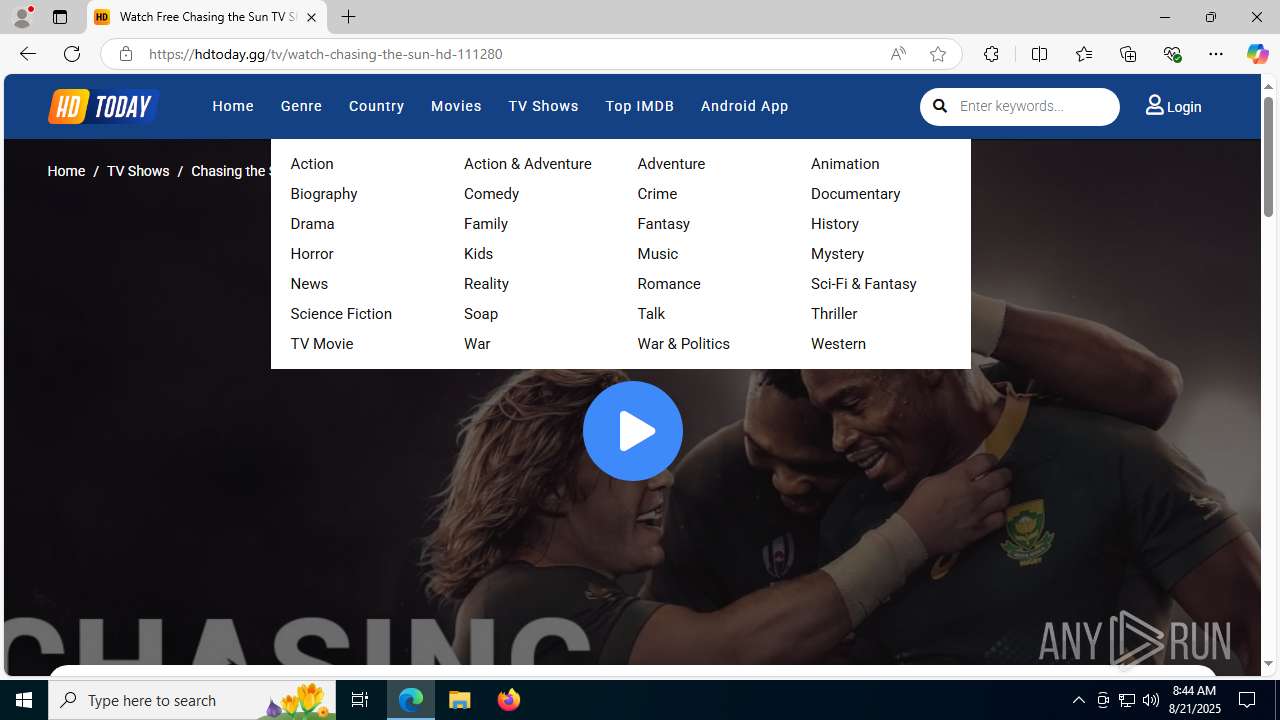Click the Windows taskbar search box
This screenshot has height=720, width=1280.
point(192,700)
